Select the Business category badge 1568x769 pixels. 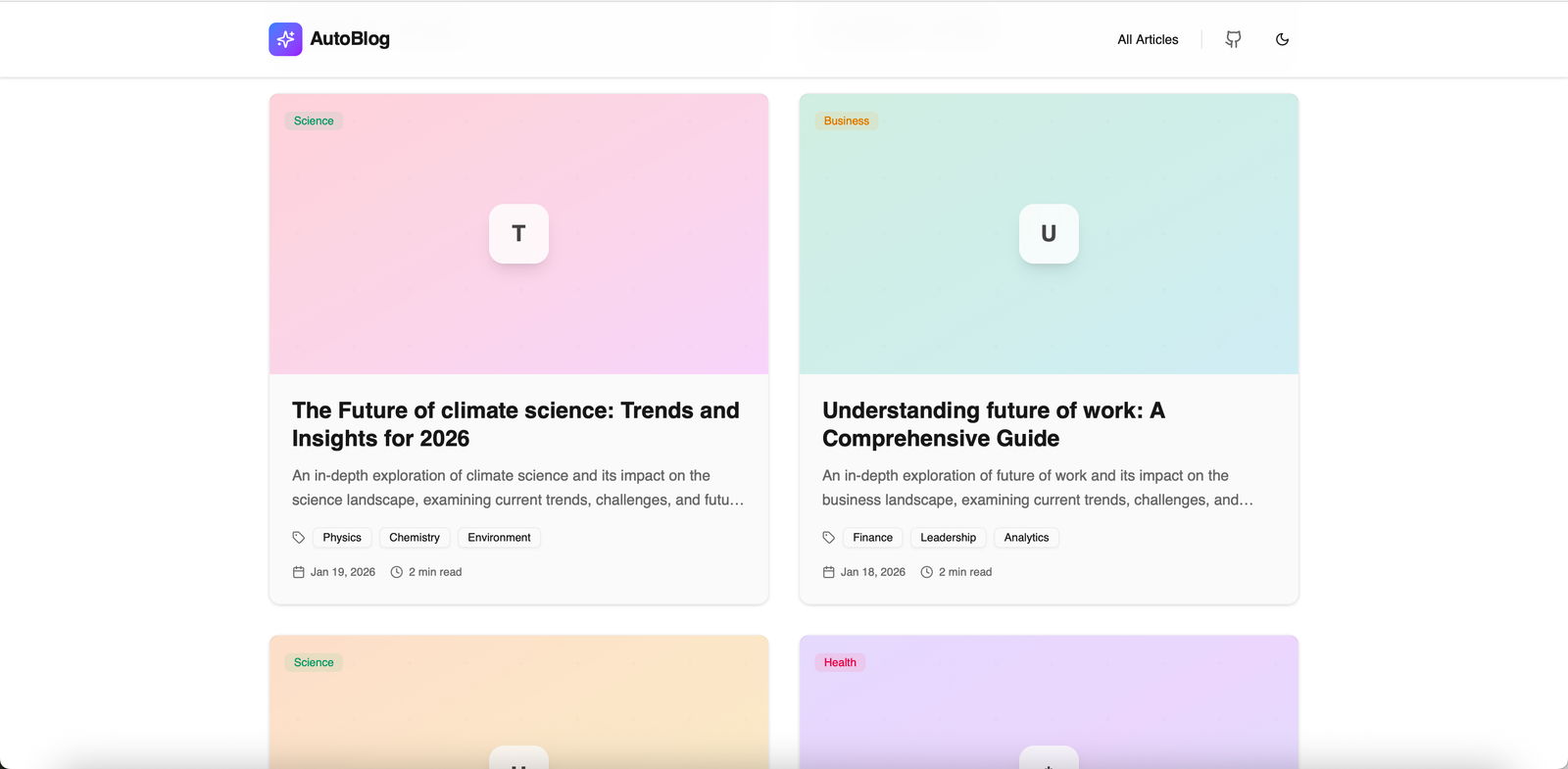[846, 120]
